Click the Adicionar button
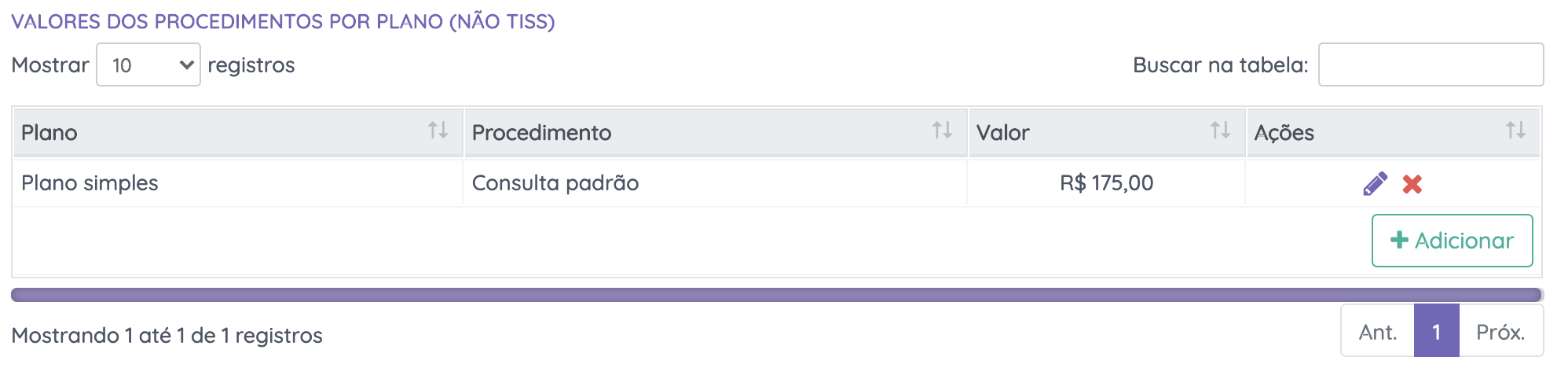The width and height of the screenshot is (1568, 368). 1452,241
